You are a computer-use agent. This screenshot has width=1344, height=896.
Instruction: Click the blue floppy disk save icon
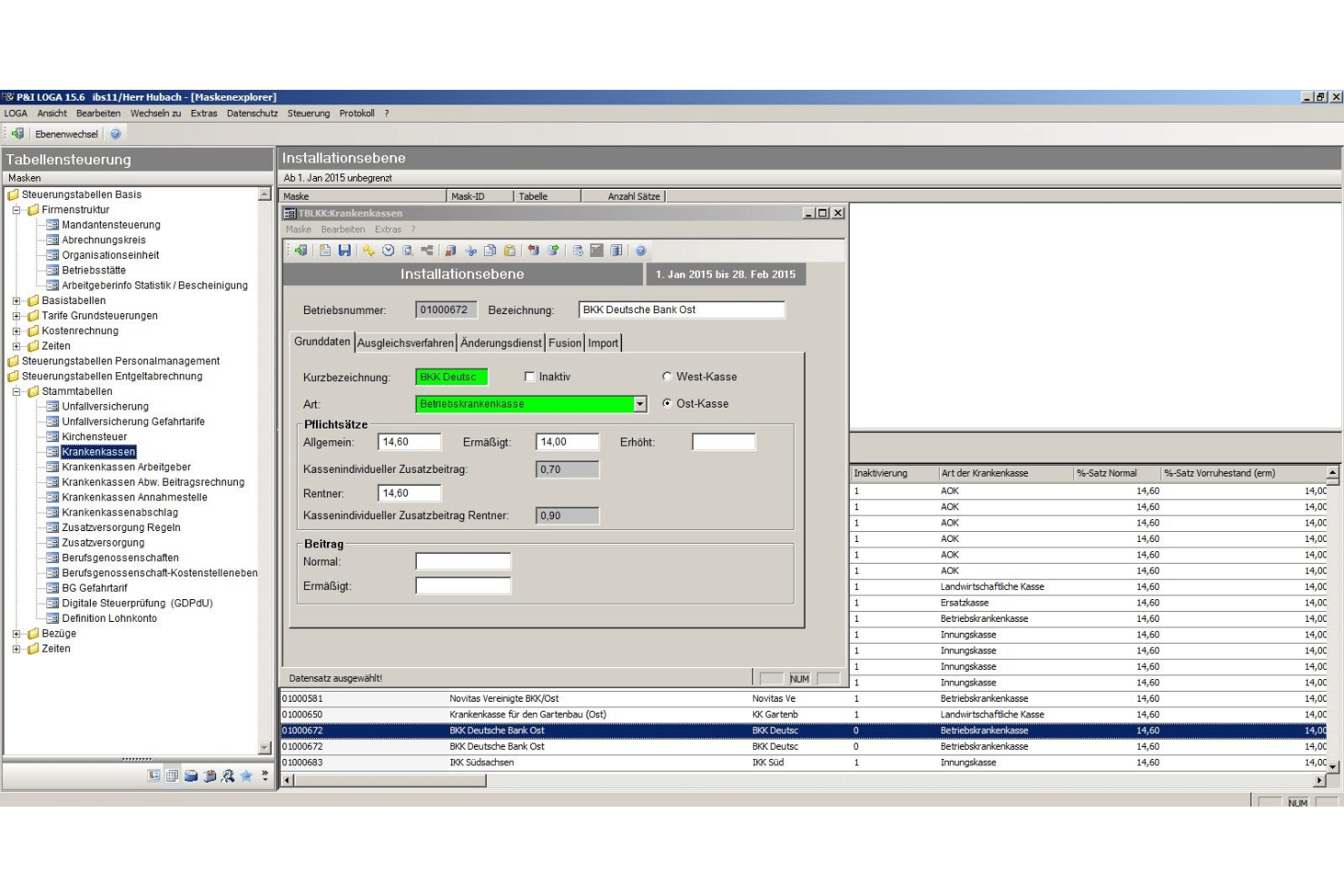344,251
